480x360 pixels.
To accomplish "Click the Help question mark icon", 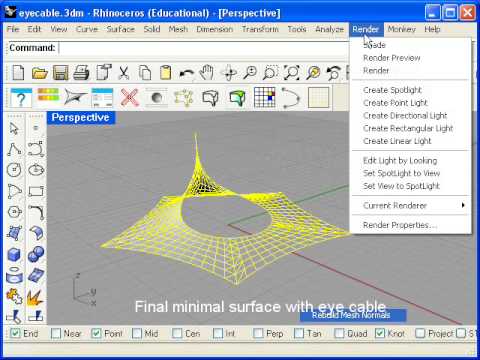I will [21, 97].
